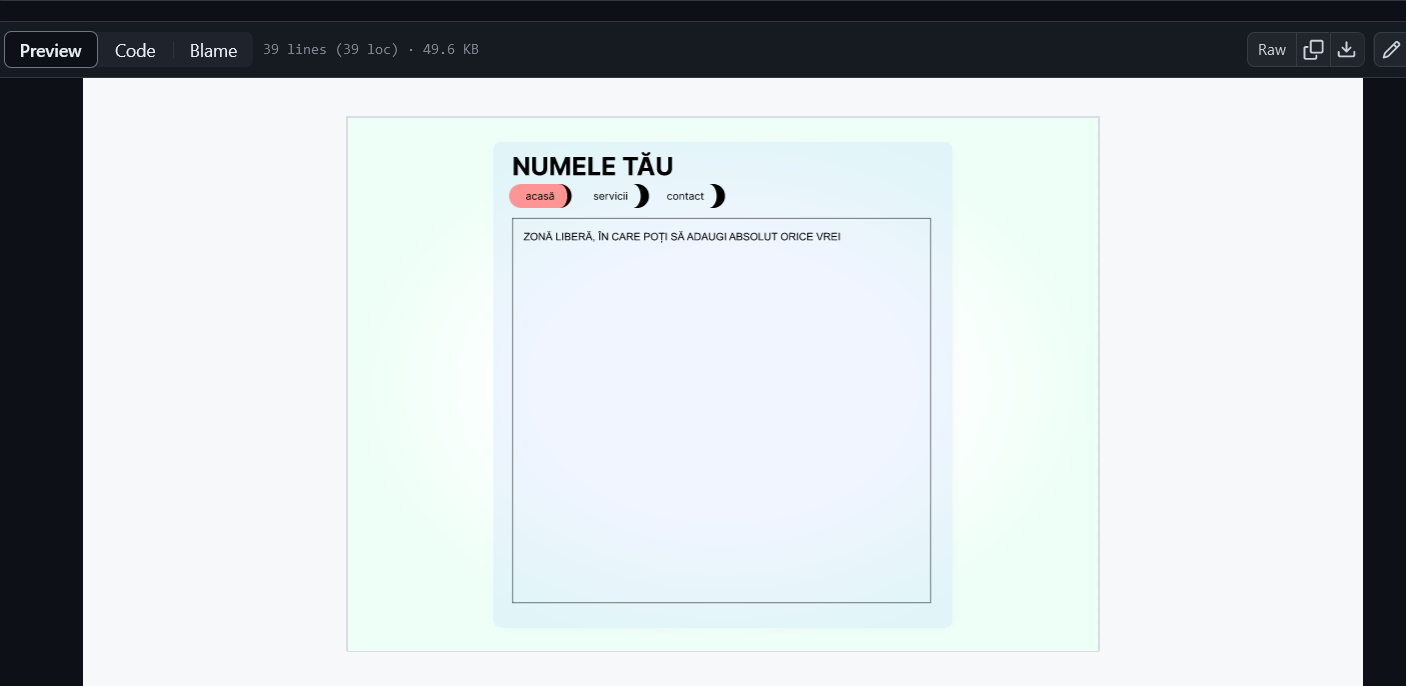Image resolution: width=1406 pixels, height=686 pixels.
Task: Click the crescent icon after contact
Action: click(x=717, y=196)
